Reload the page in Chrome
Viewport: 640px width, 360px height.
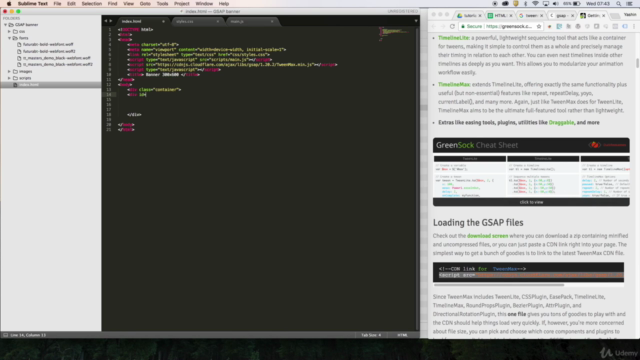452,27
